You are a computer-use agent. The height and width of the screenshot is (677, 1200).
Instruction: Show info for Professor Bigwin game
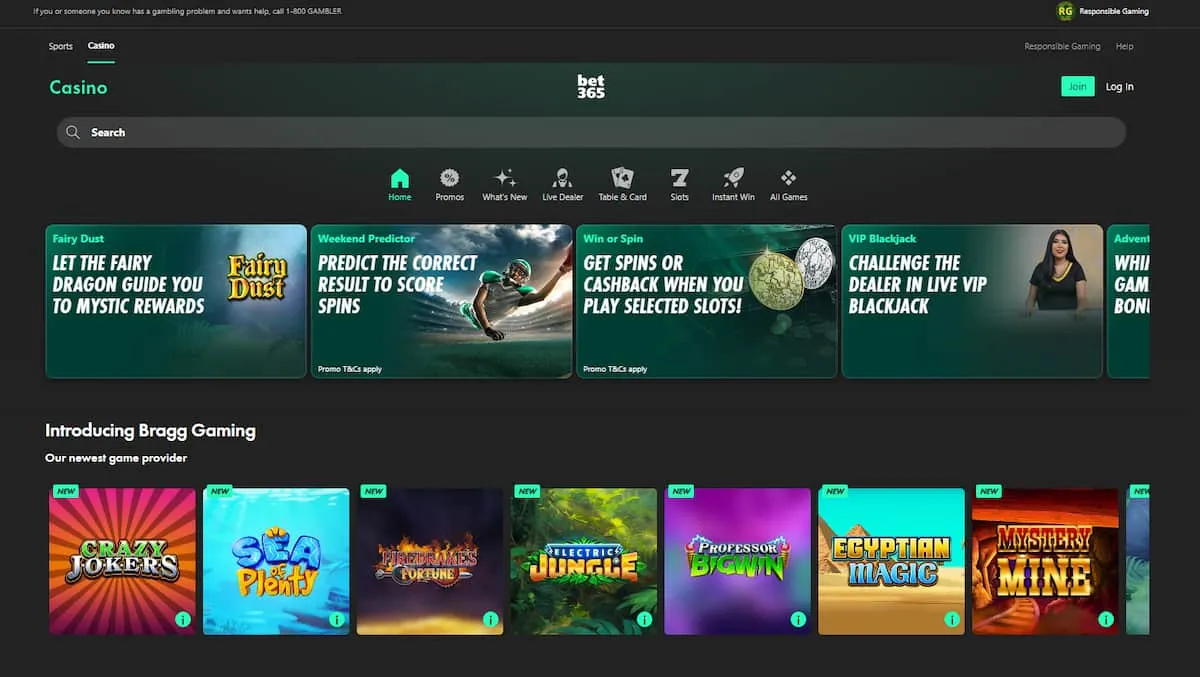coord(799,620)
